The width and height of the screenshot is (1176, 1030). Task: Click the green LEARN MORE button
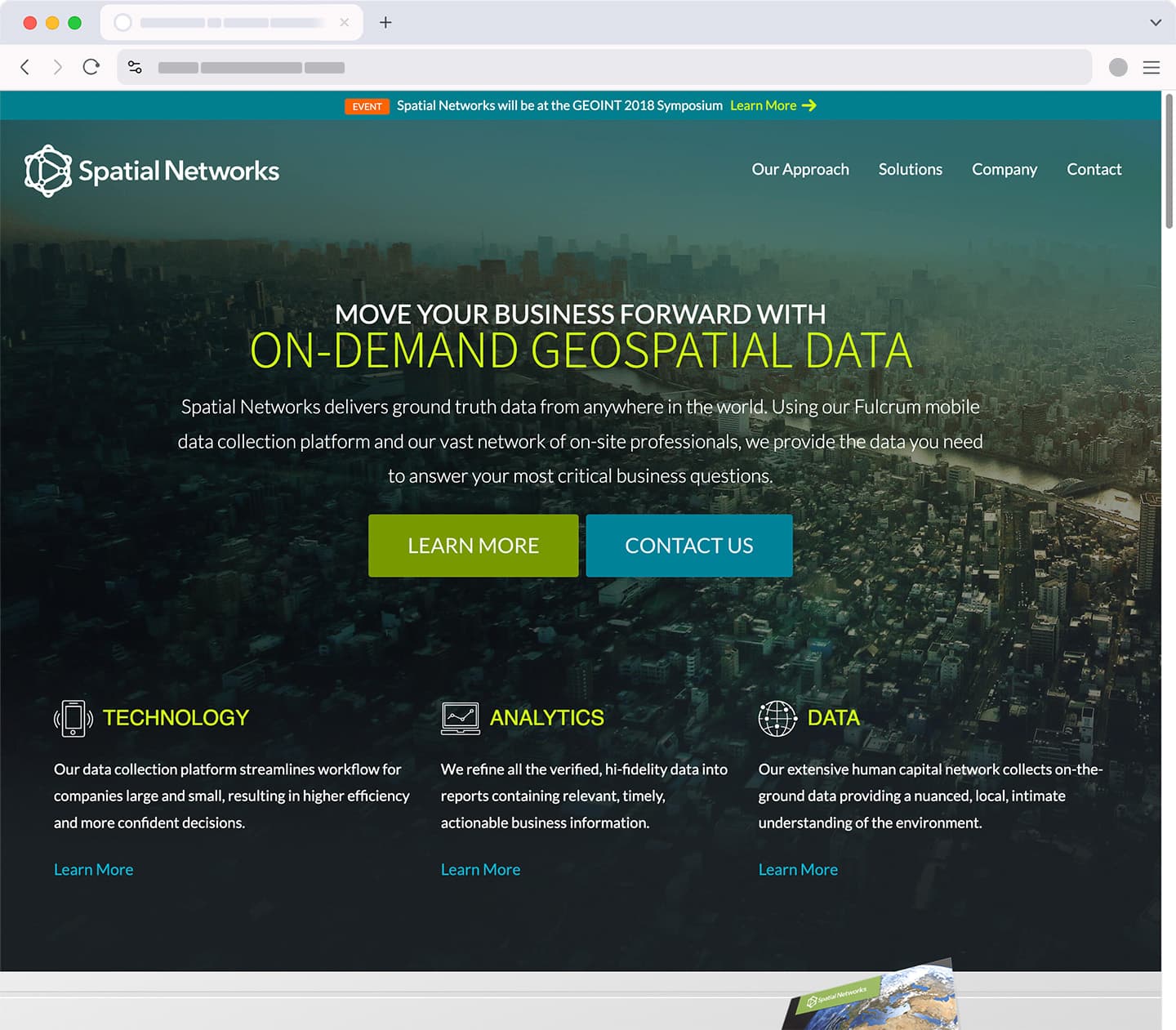[474, 546]
